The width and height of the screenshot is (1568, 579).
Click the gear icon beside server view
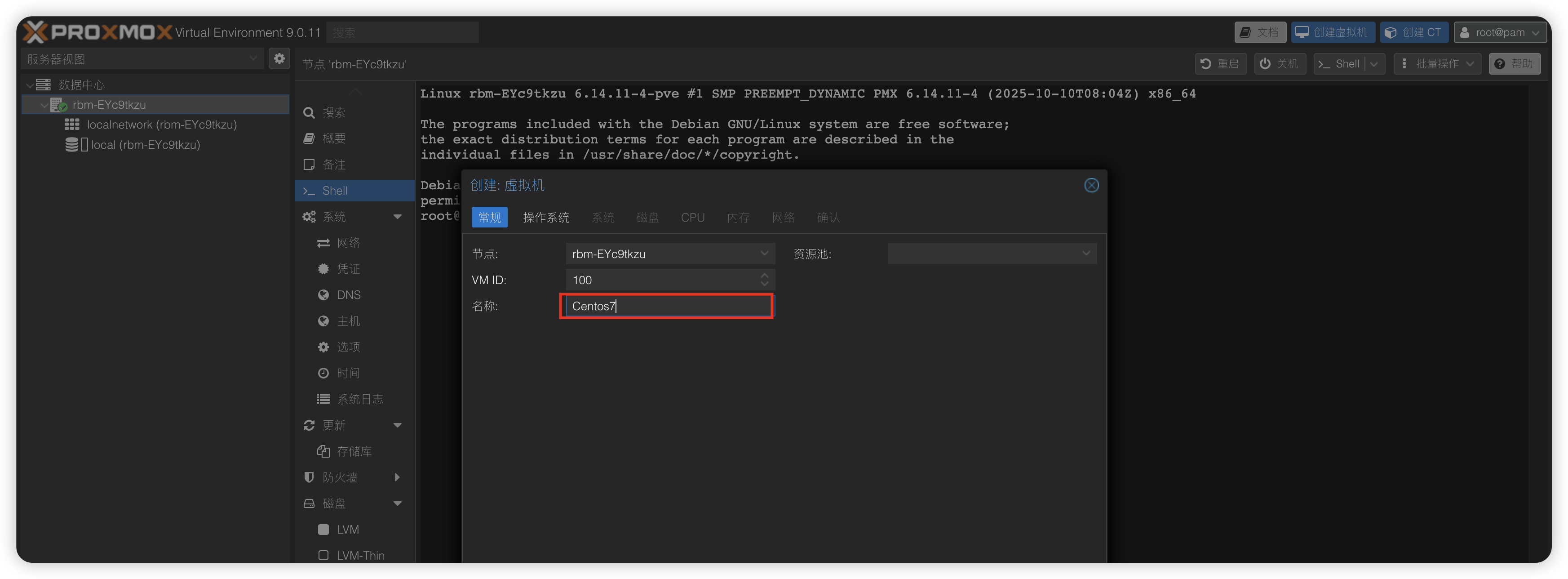click(x=279, y=58)
